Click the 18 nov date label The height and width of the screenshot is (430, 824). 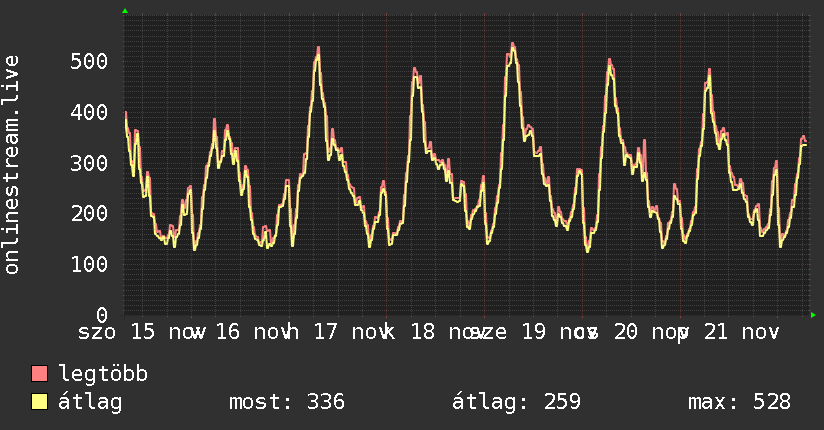[448, 332]
